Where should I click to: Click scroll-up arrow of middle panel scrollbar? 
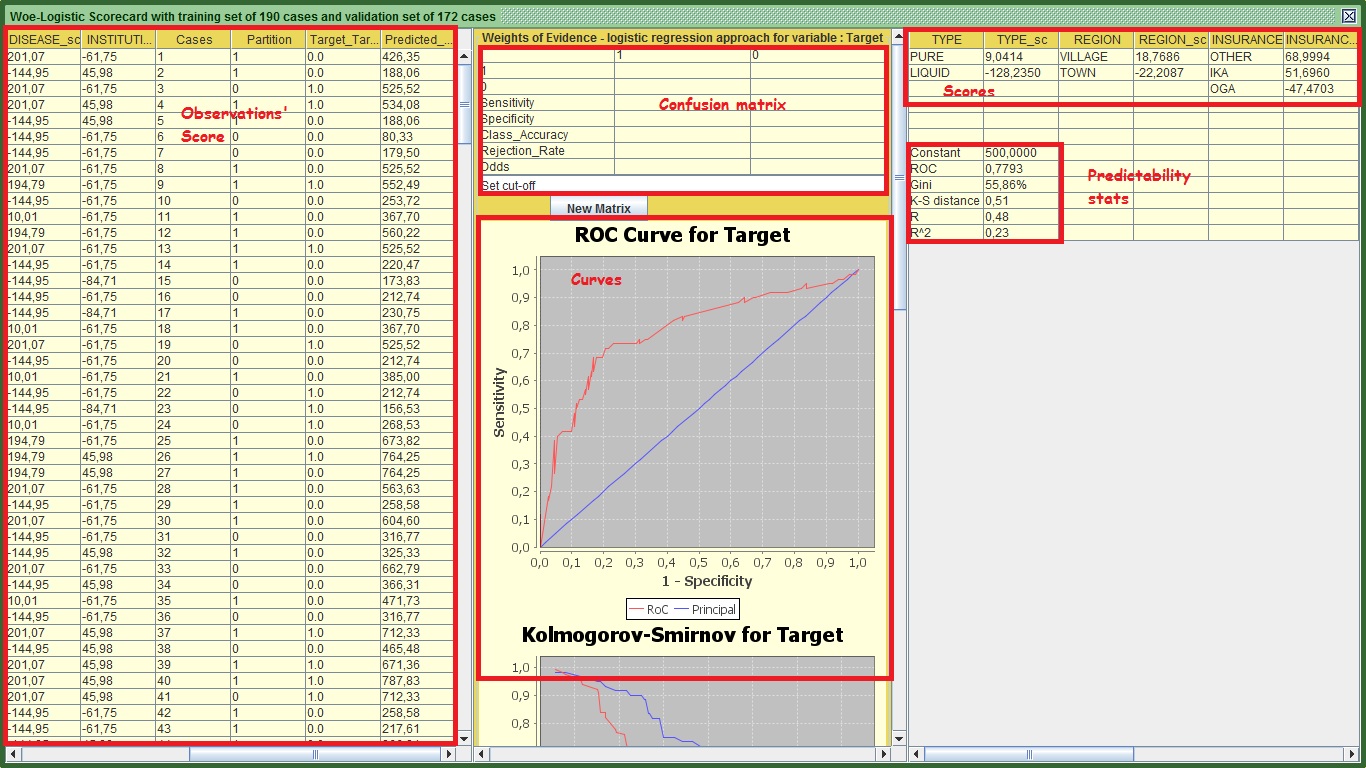click(x=898, y=37)
